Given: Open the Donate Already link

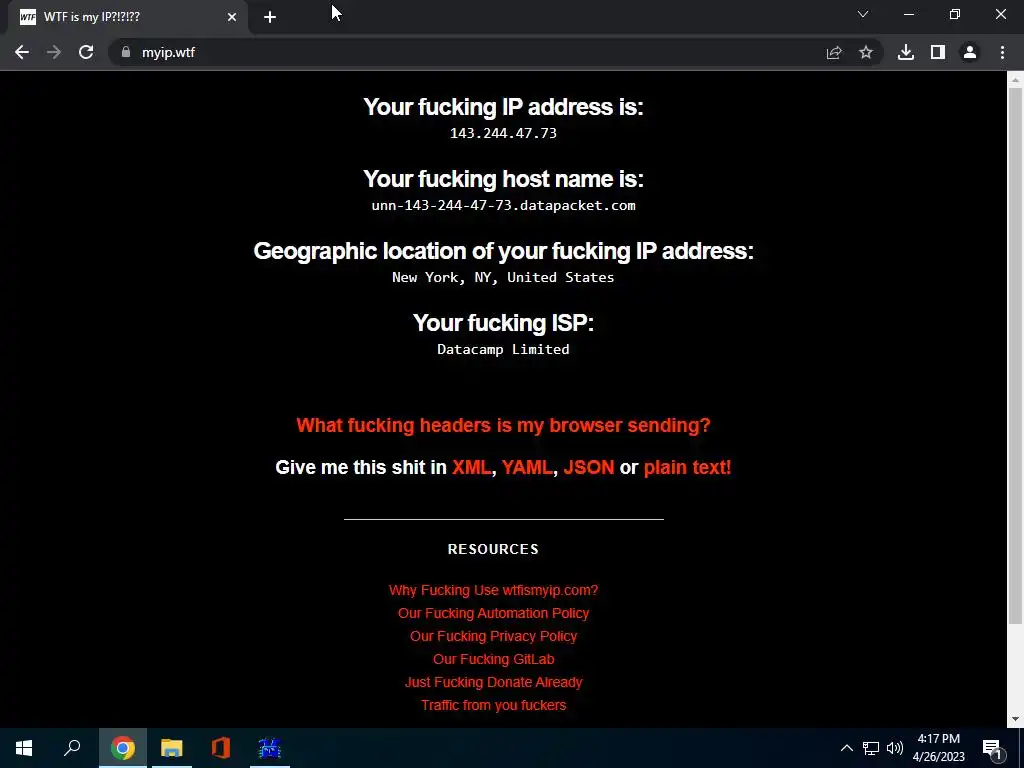Looking at the screenshot, I should coord(493,682).
